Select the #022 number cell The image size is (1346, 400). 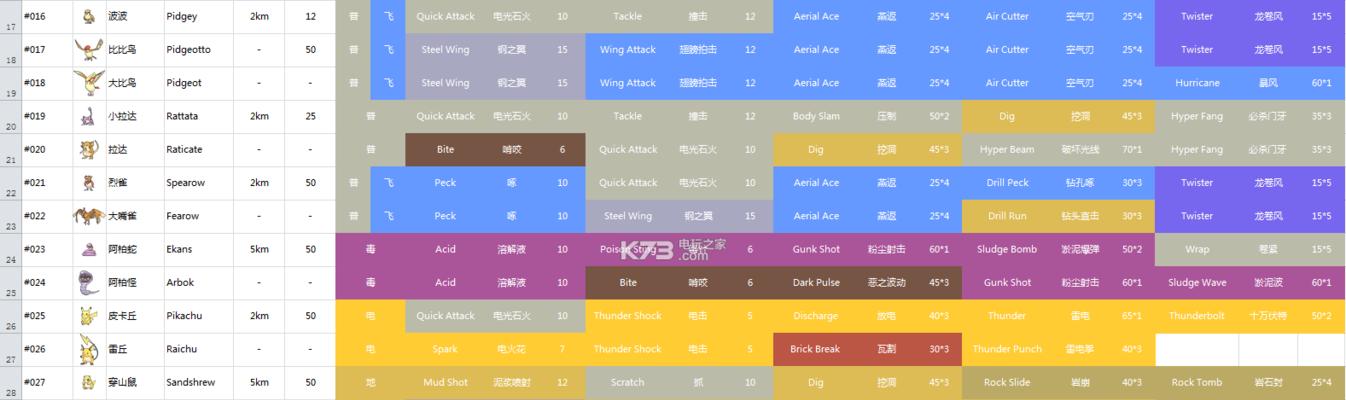47,216
